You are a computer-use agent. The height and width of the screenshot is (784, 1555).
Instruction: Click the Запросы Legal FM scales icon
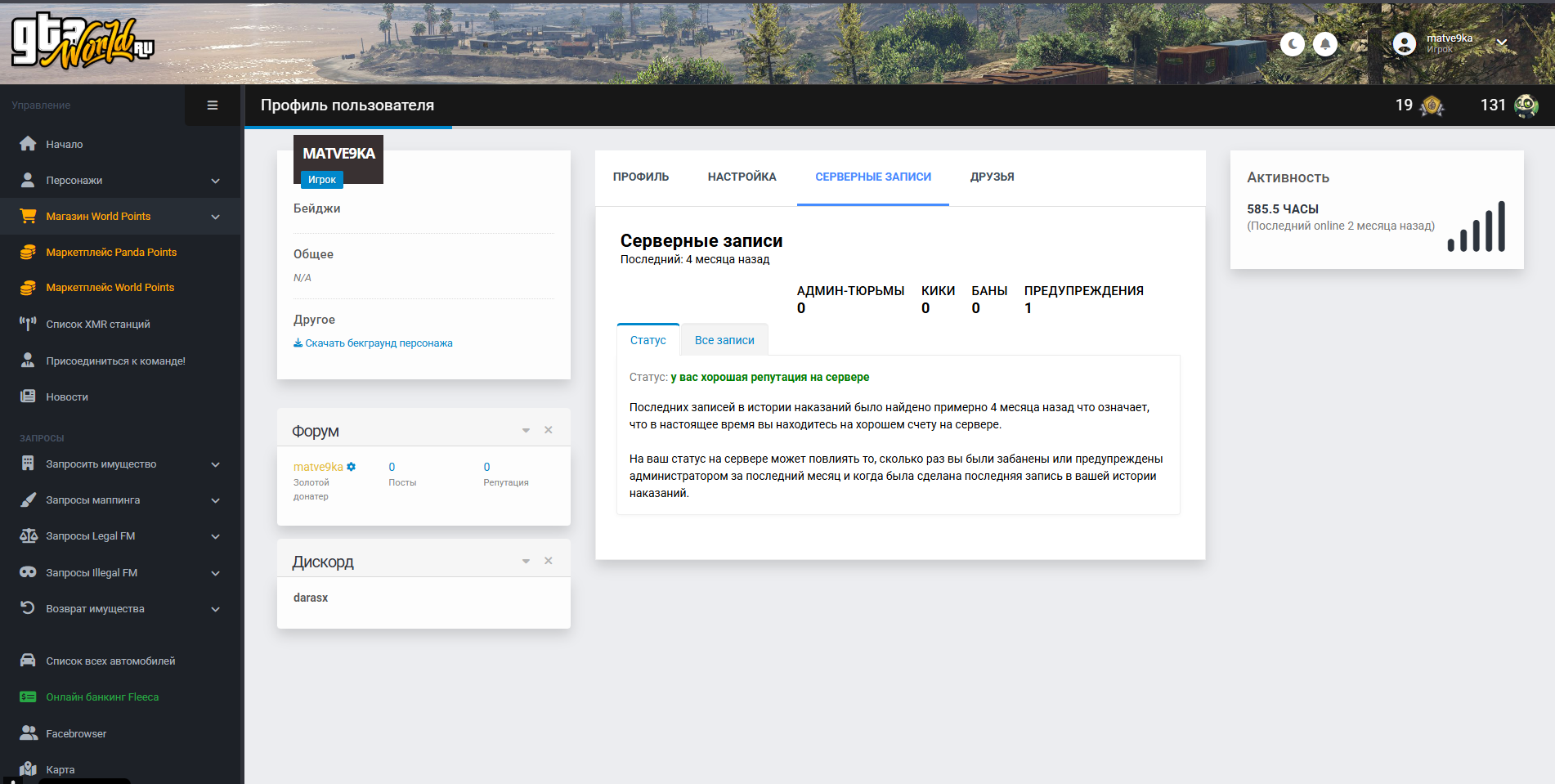pyautogui.click(x=28, y=535)
